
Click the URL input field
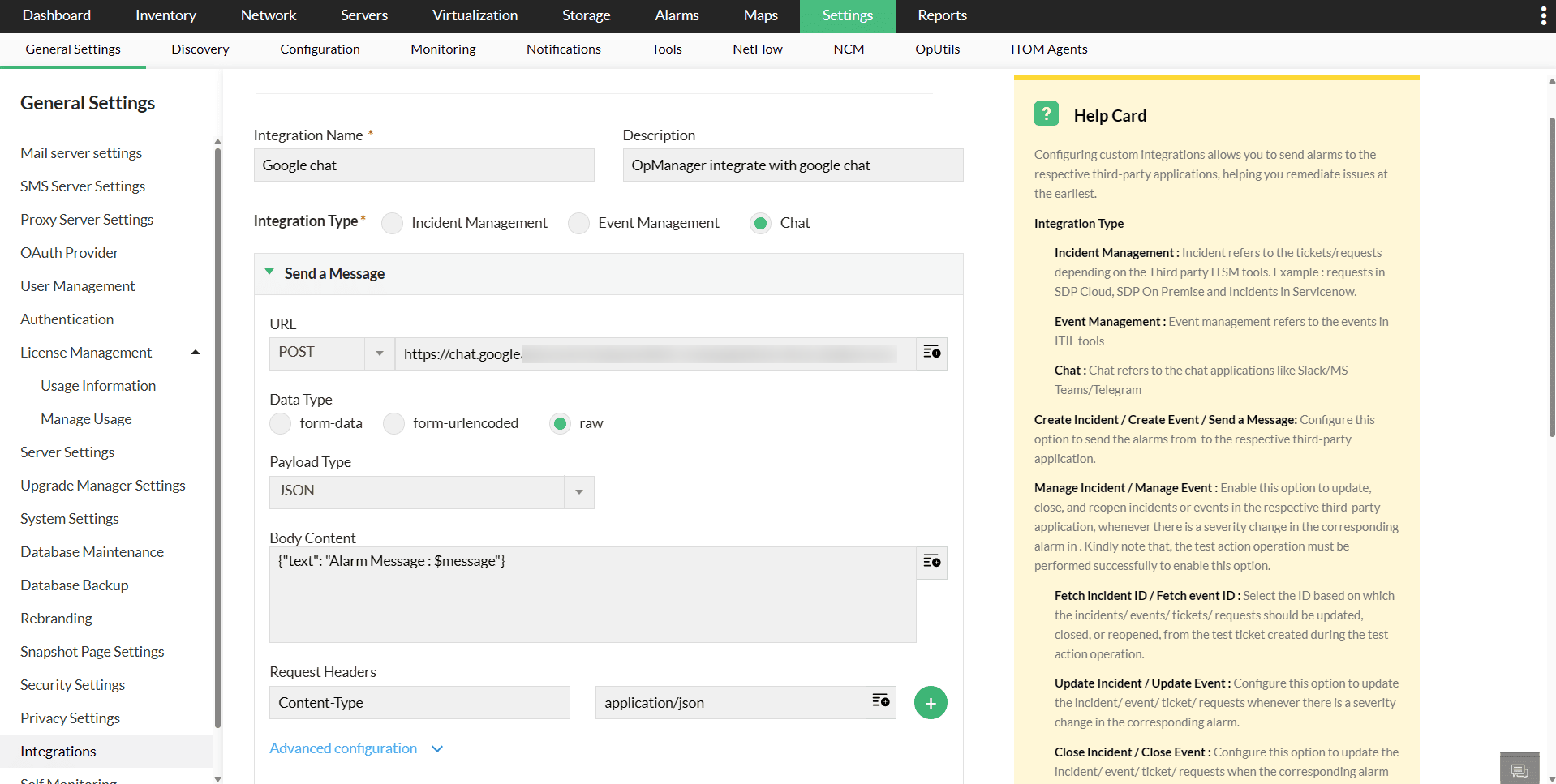click(x=655, y=353)
